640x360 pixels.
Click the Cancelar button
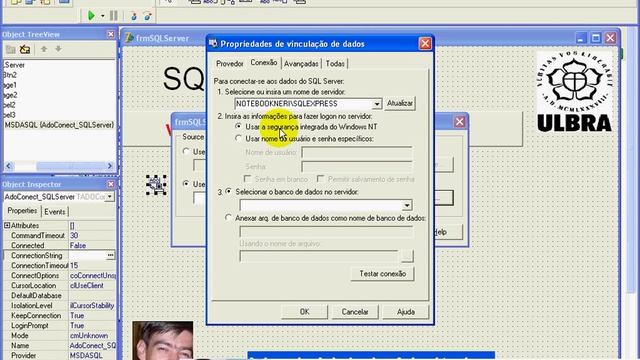point(355,312)
